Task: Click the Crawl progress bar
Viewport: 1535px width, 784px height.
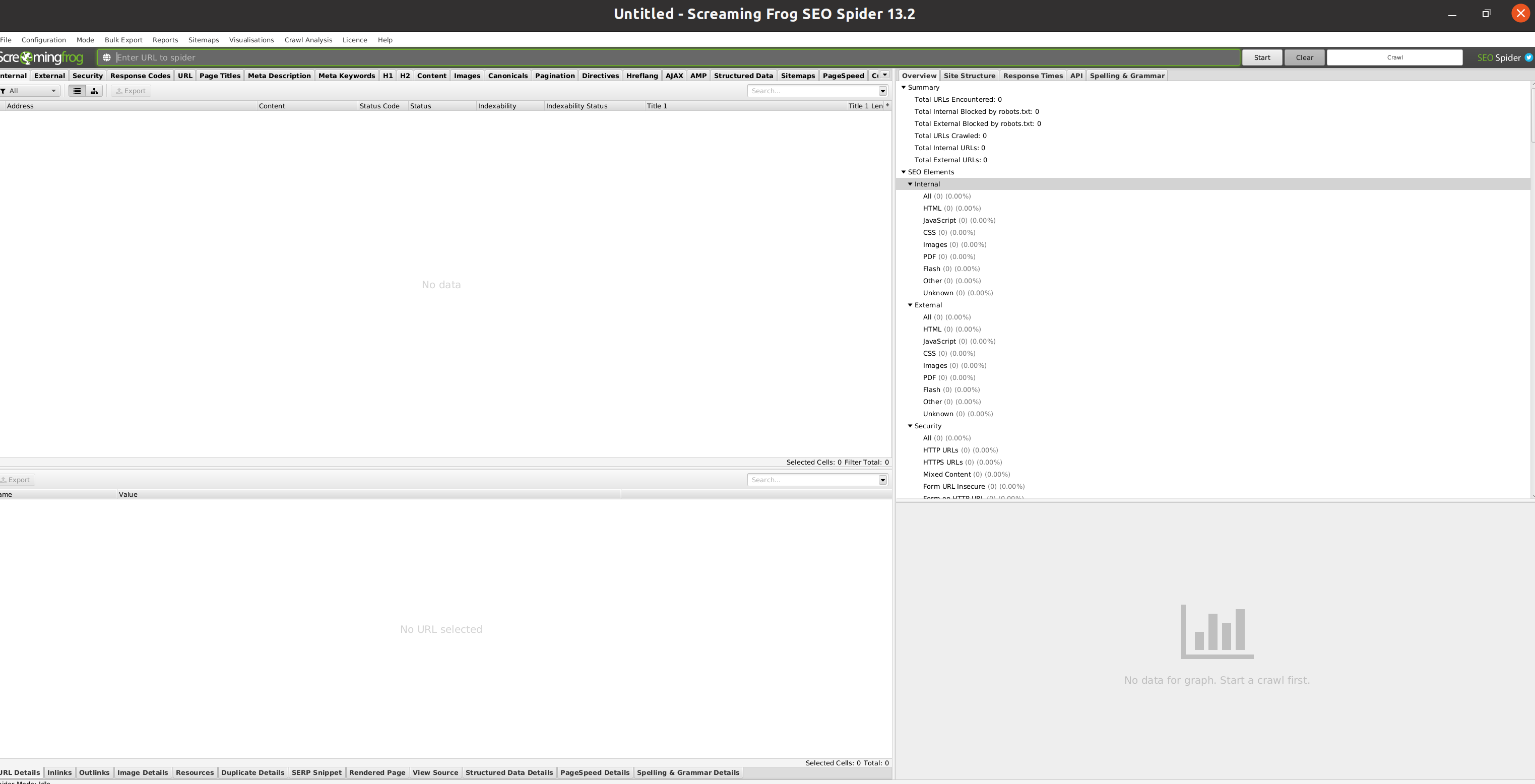Action: pos(1394,58)
